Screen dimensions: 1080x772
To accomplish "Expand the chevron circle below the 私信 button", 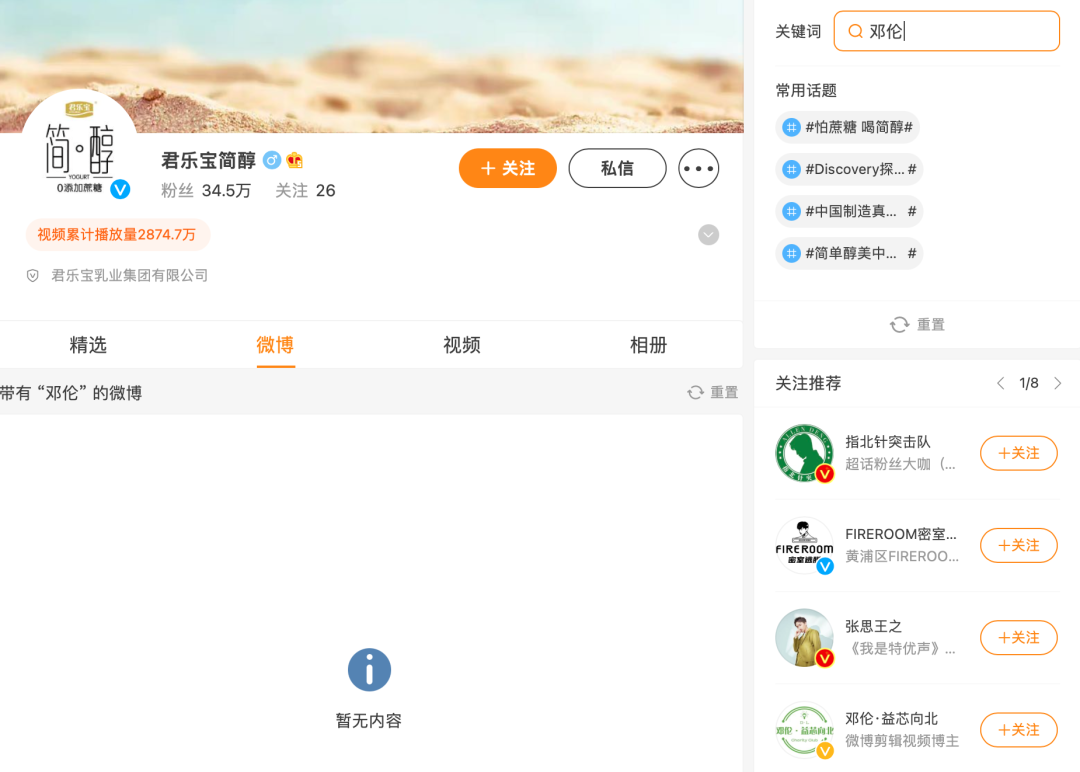I will pos(708,234).
